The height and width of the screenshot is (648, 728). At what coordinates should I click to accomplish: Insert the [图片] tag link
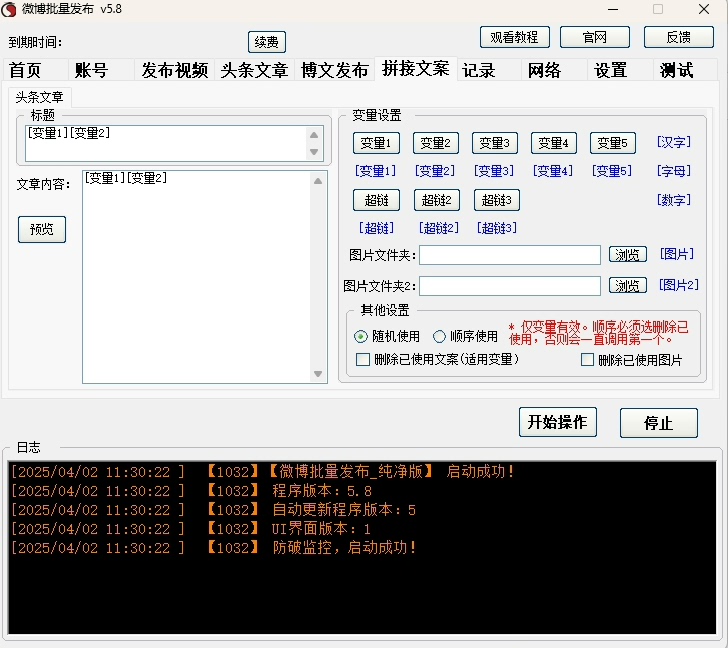tap(677, 254)
